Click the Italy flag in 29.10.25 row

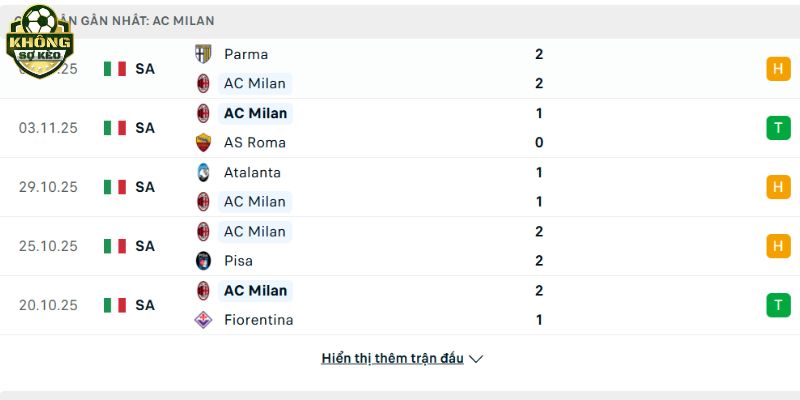(x=115, y=187)
